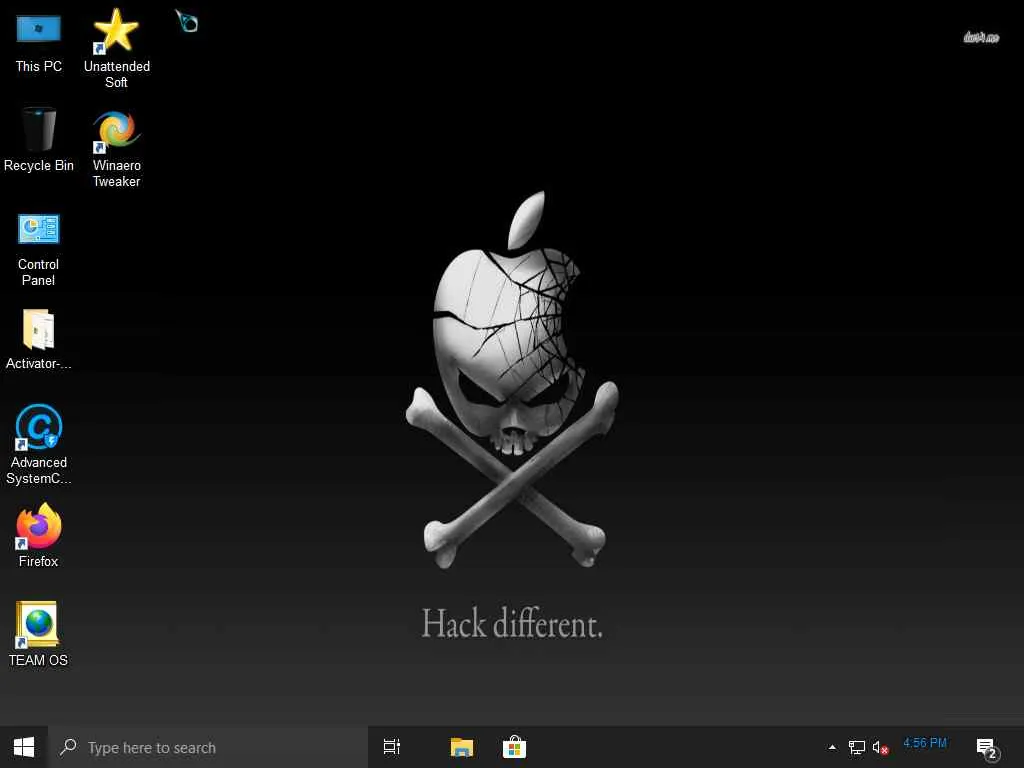The width and height of the screenshot is (1024, 768).
Task: Open Task View on the taskbar
Action: pos(392,747)
